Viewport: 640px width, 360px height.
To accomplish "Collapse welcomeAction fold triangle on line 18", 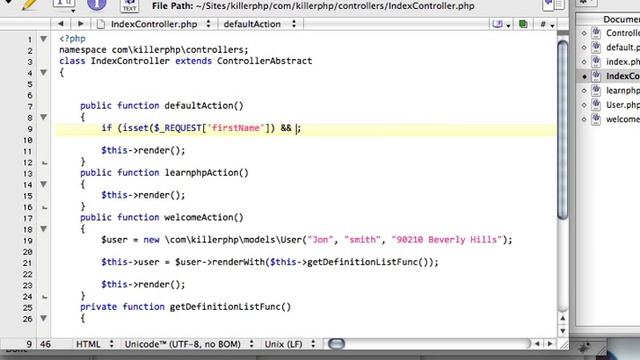I will point(43,229).
